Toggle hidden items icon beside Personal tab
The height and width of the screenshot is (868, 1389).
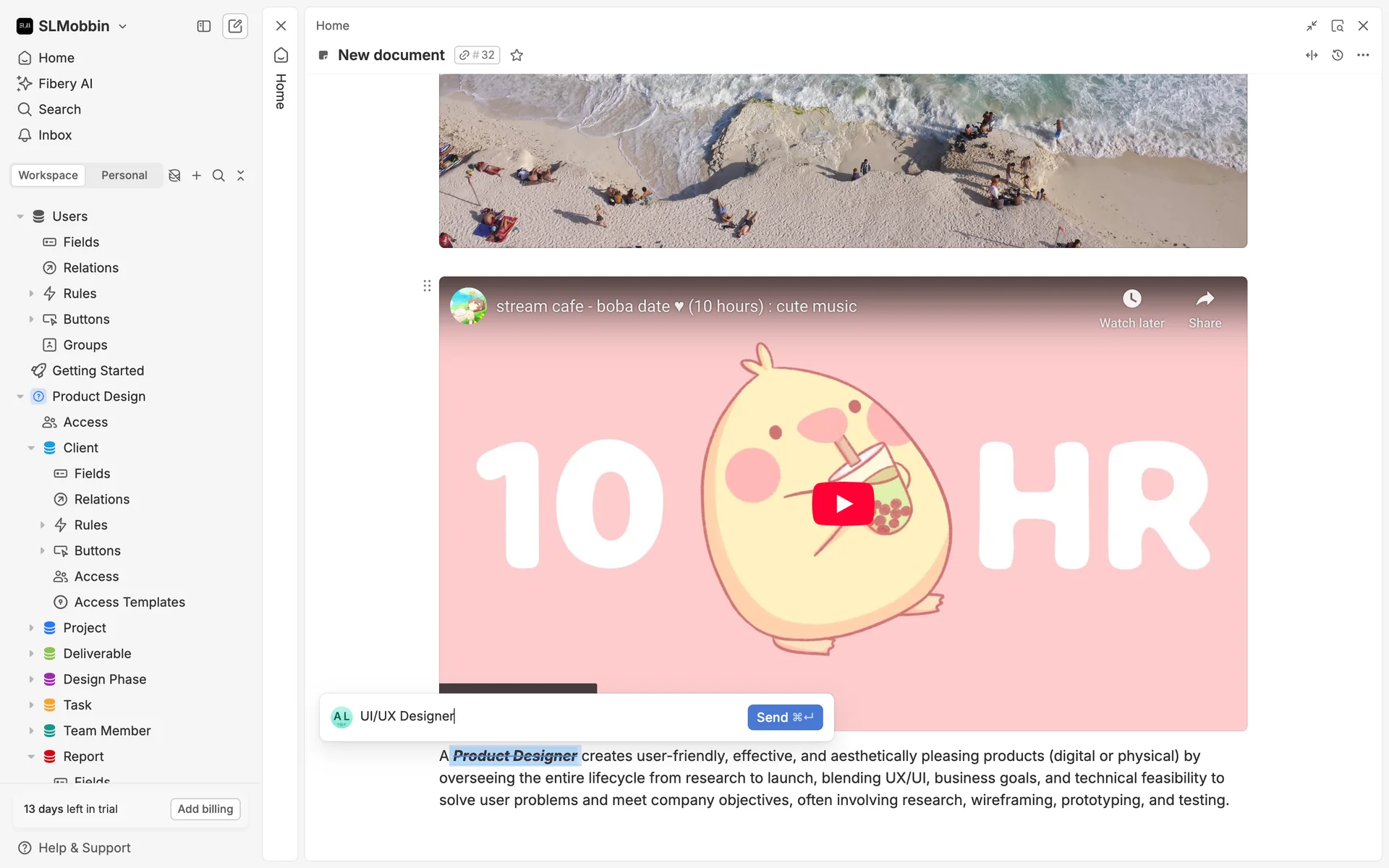174,176
